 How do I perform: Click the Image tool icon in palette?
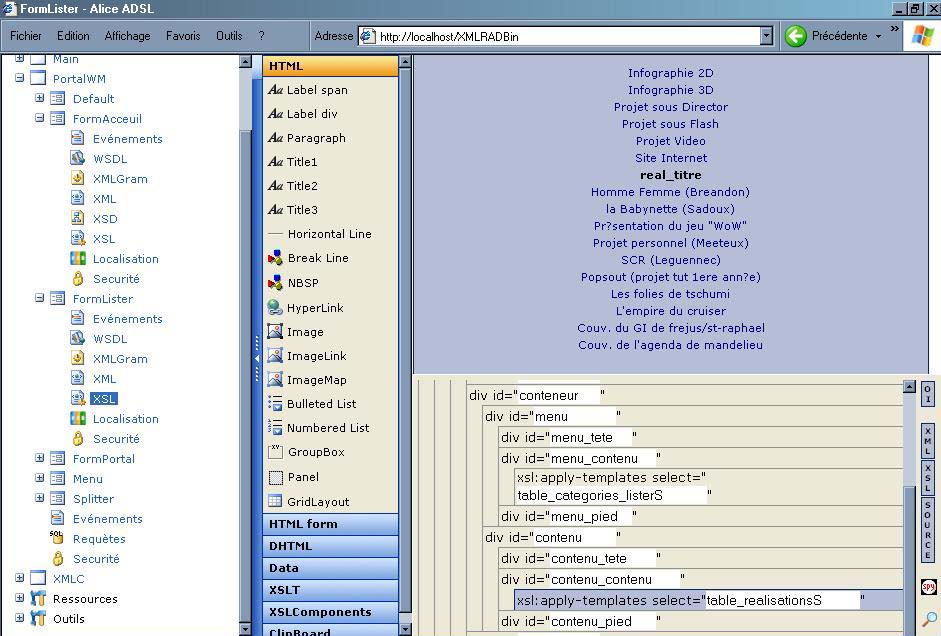(275, 332)
